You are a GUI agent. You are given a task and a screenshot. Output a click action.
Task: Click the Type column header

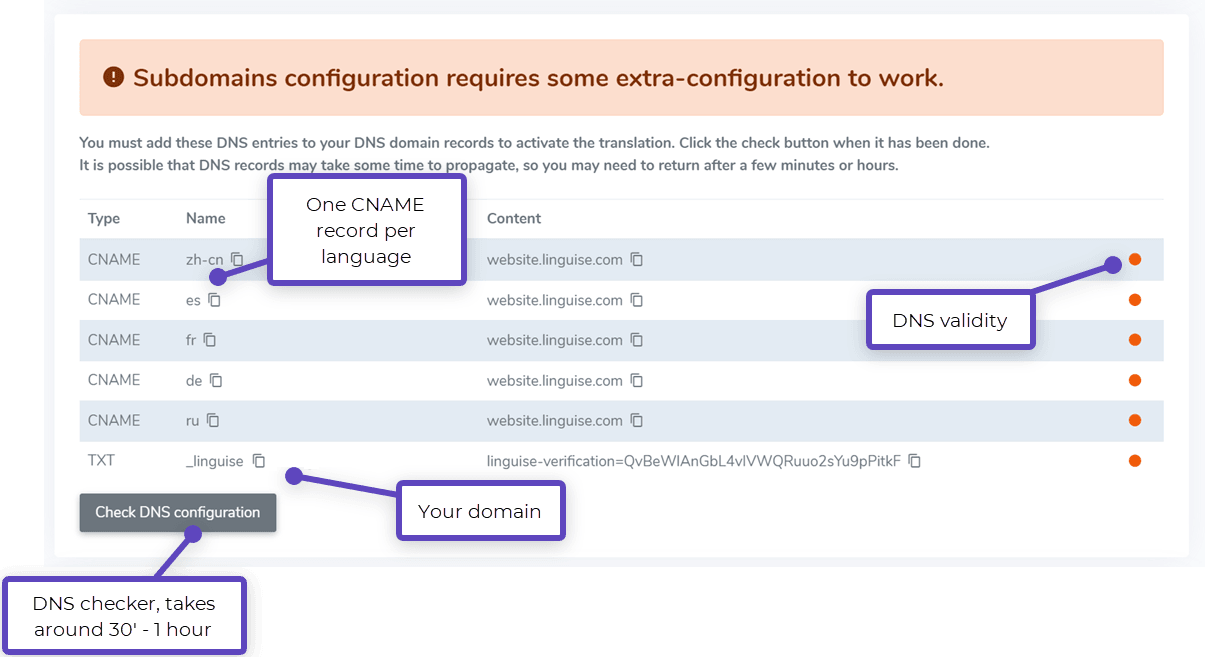tap(104, 218)
